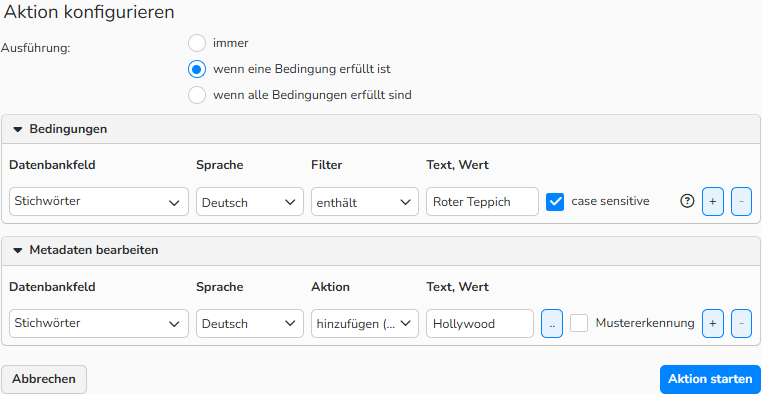Screen dimensions: 762x394
Task: Open the Filter 'enthält' dropdown
Action: 364,202
